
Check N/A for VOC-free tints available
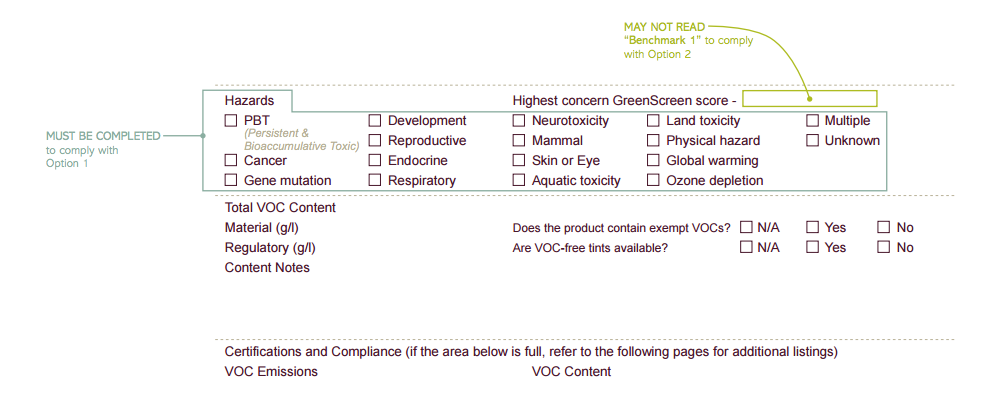coord(746,248)
